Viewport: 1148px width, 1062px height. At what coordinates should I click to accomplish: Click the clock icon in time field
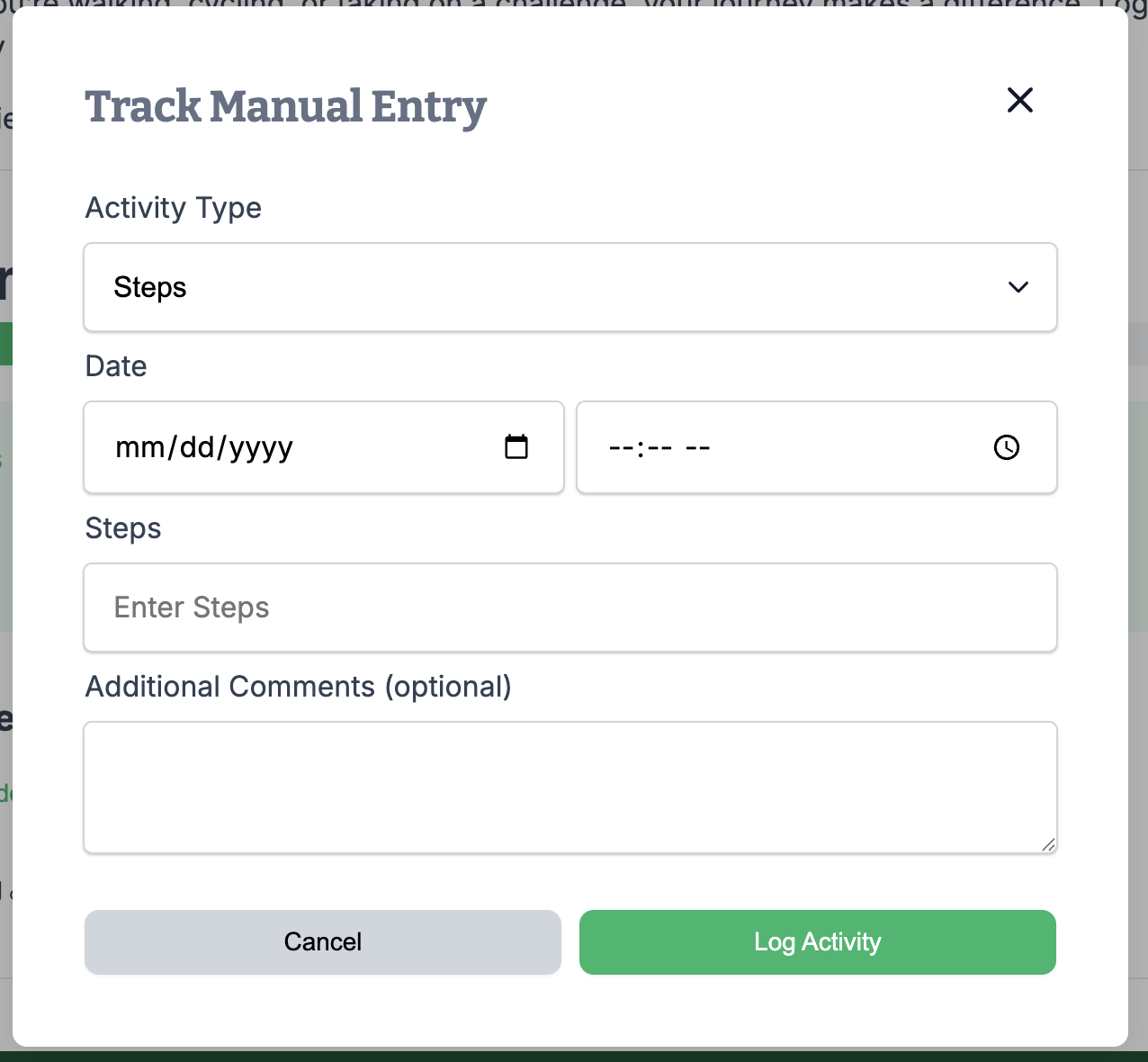1006,447
